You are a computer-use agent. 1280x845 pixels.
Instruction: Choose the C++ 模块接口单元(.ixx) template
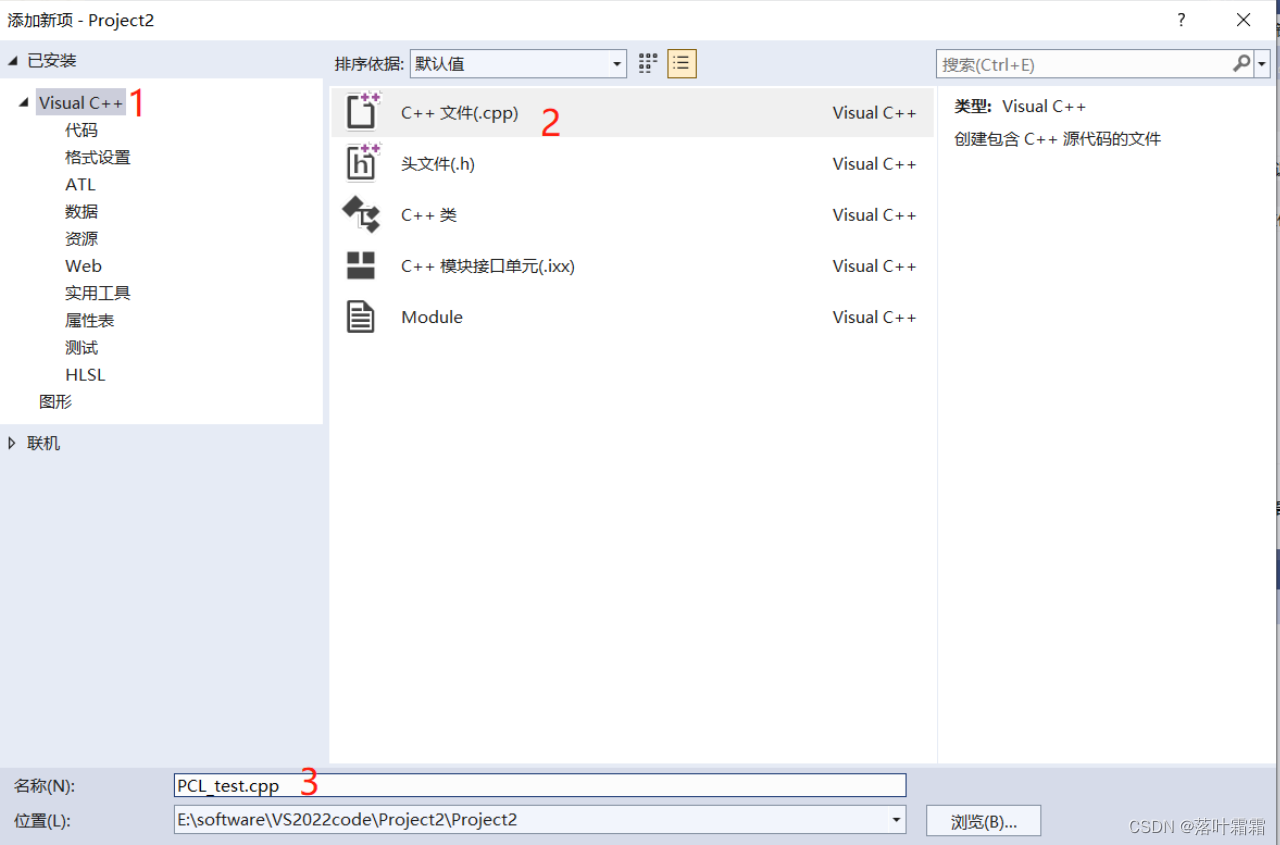click(632, 265)
